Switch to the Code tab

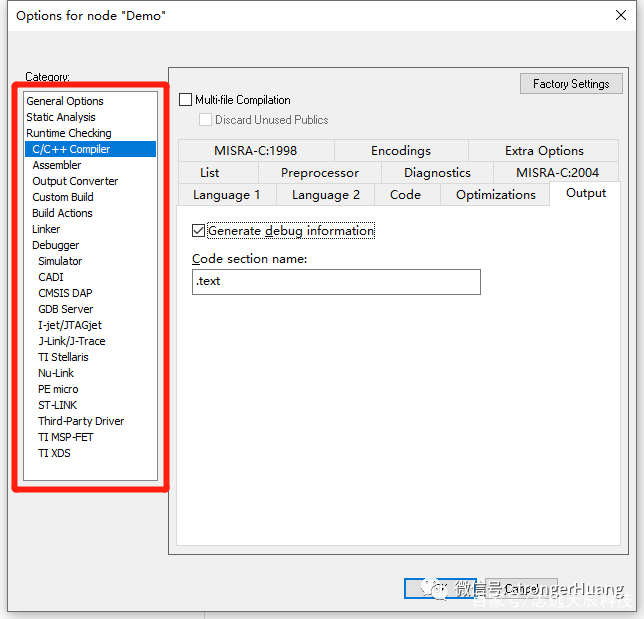(405, 195)
